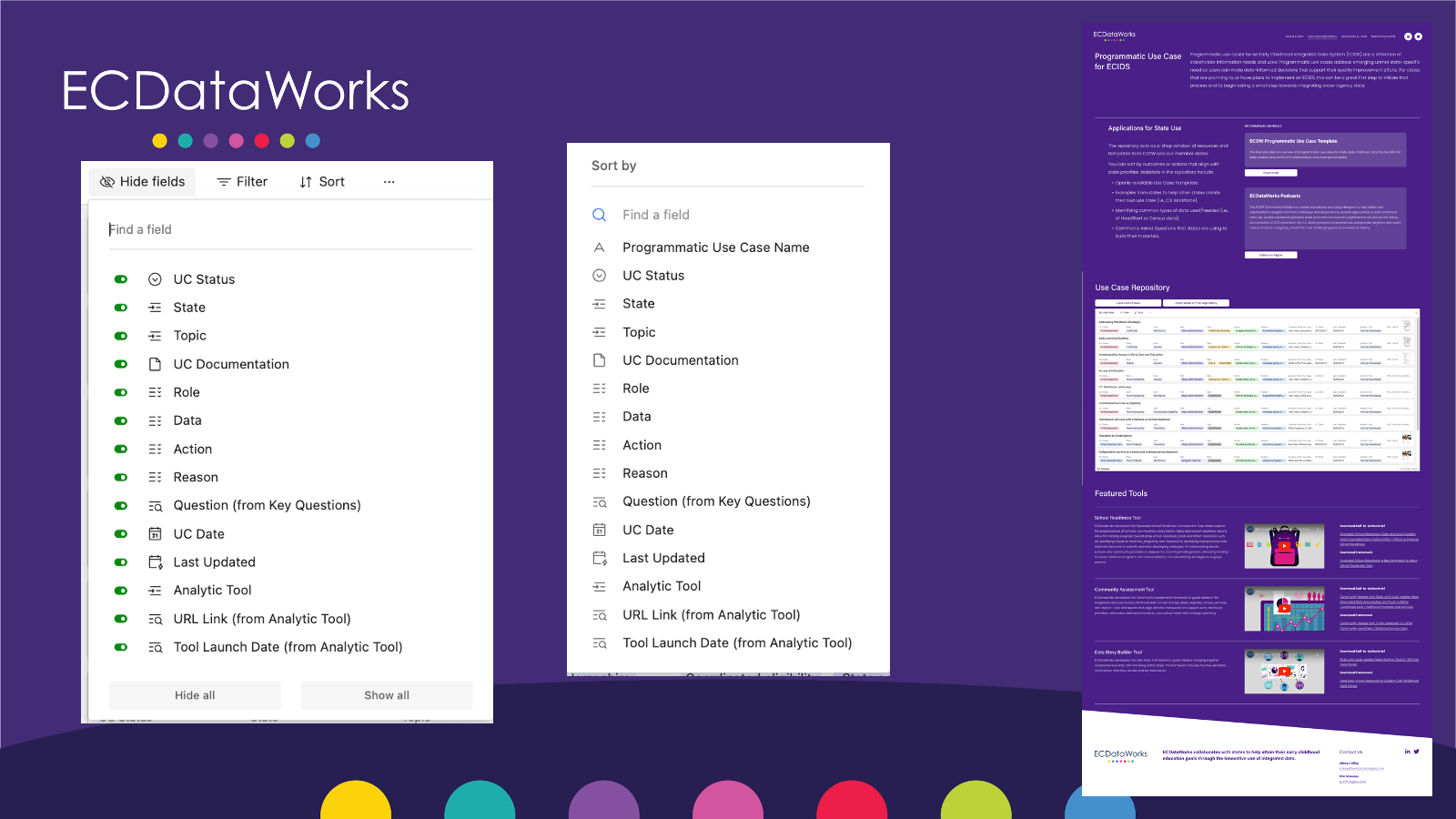Click State field icon in Hide fields list

(155, 308)
